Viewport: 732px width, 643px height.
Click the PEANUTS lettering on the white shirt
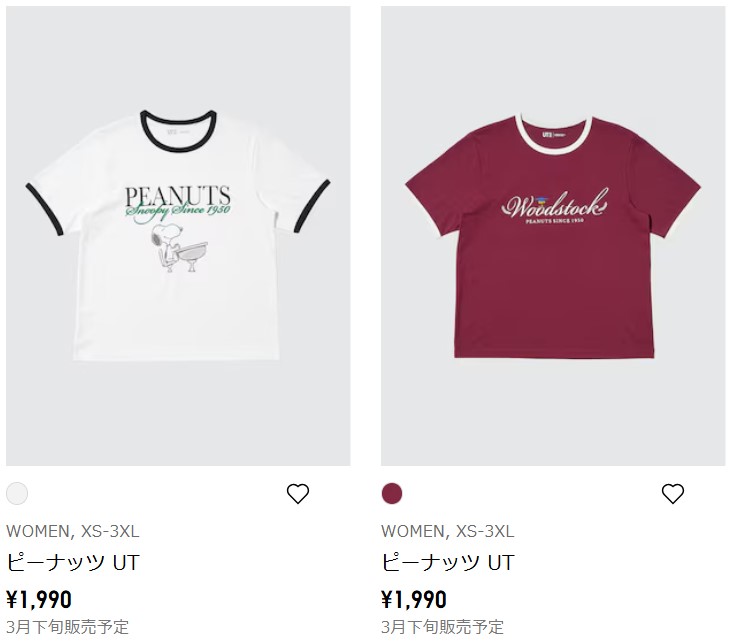click(178, 196)
